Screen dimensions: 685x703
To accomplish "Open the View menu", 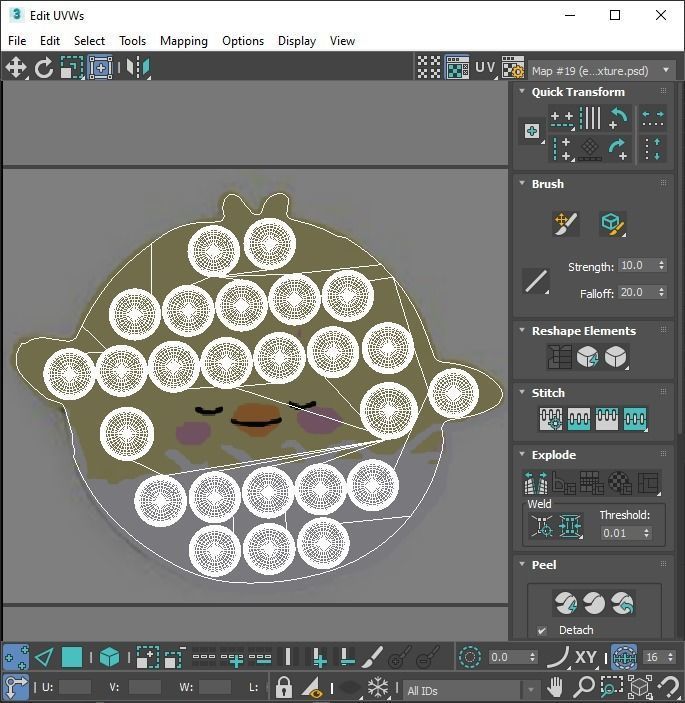I will click(342, 41).
